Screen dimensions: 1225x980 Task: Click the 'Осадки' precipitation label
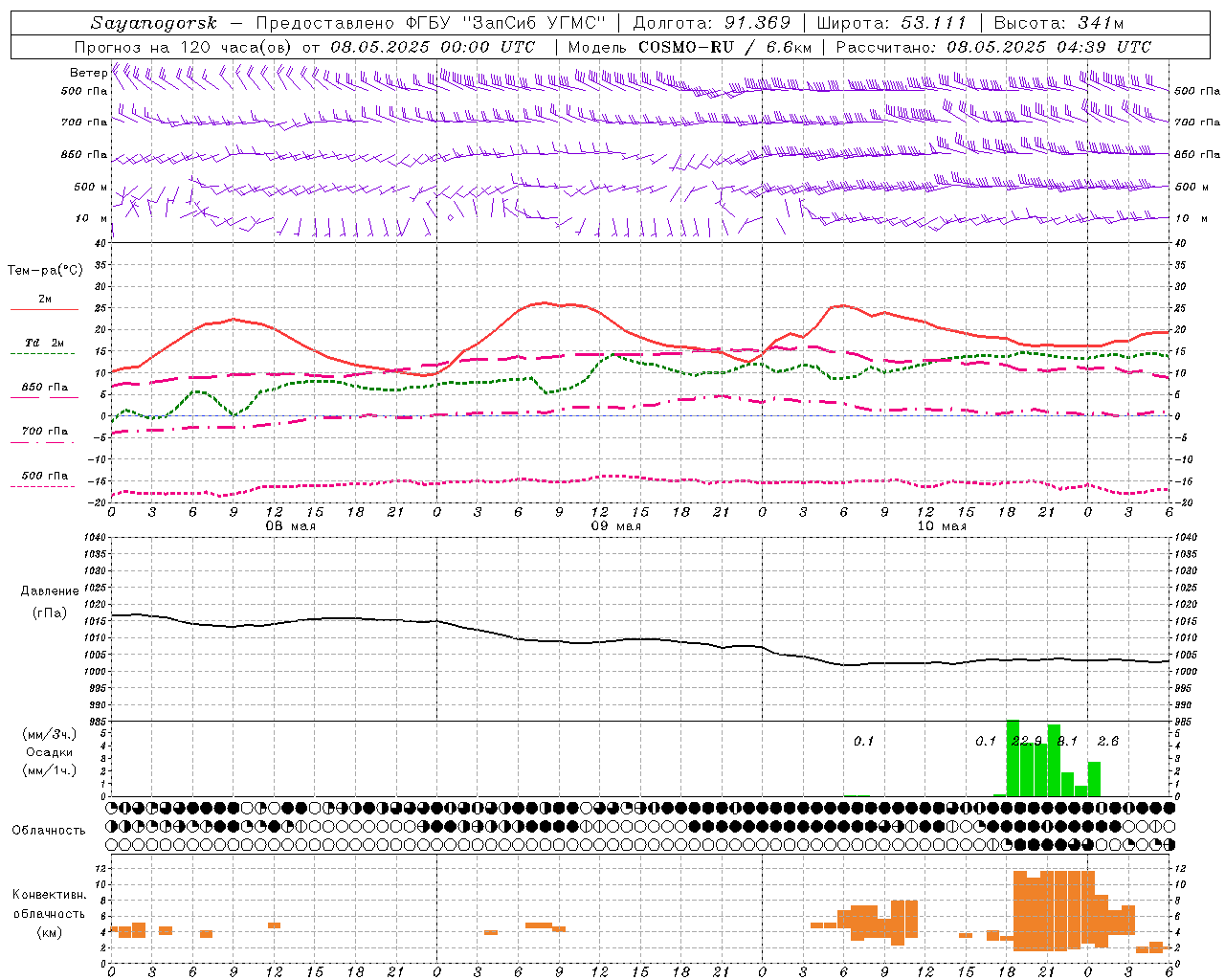[50, 752]
